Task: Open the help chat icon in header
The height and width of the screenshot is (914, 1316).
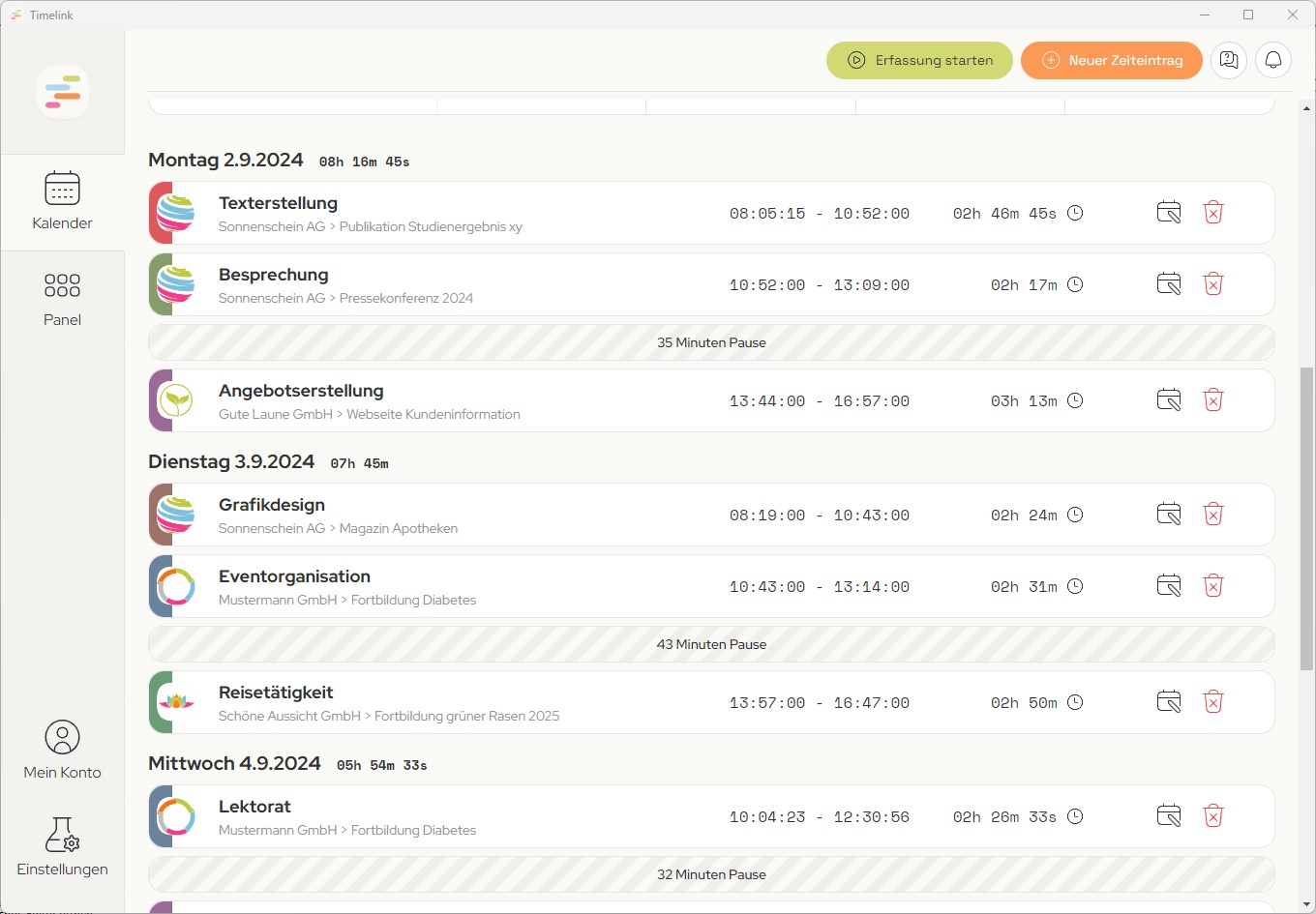Action: [x=1229, y=60]
